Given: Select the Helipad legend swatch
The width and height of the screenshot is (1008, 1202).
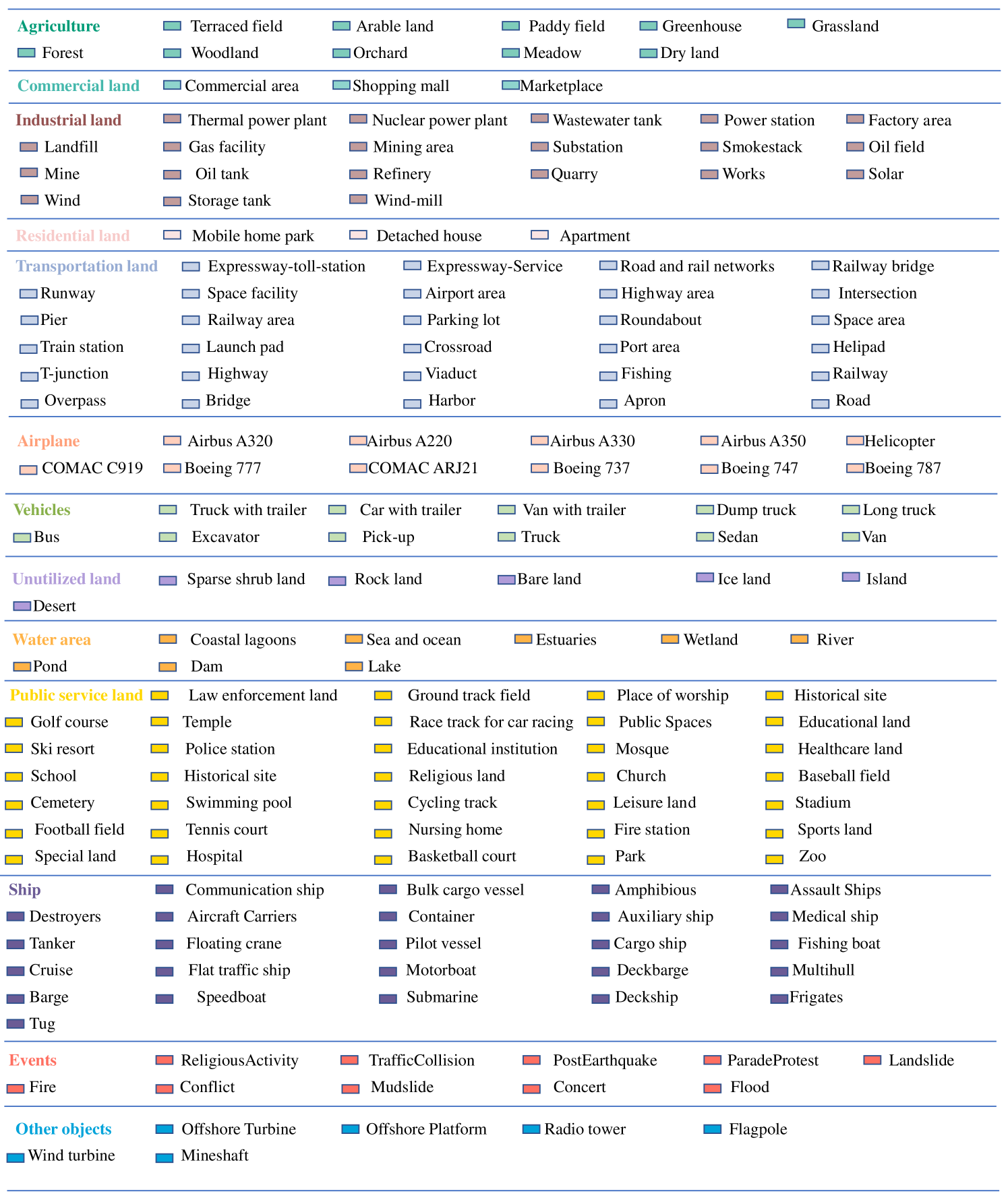Looking at the screenshot, I should click(x=820, y=349).
